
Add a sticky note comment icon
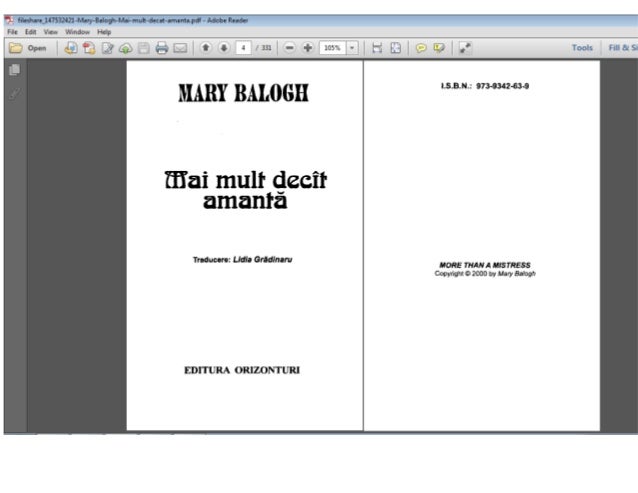[421, 48]
